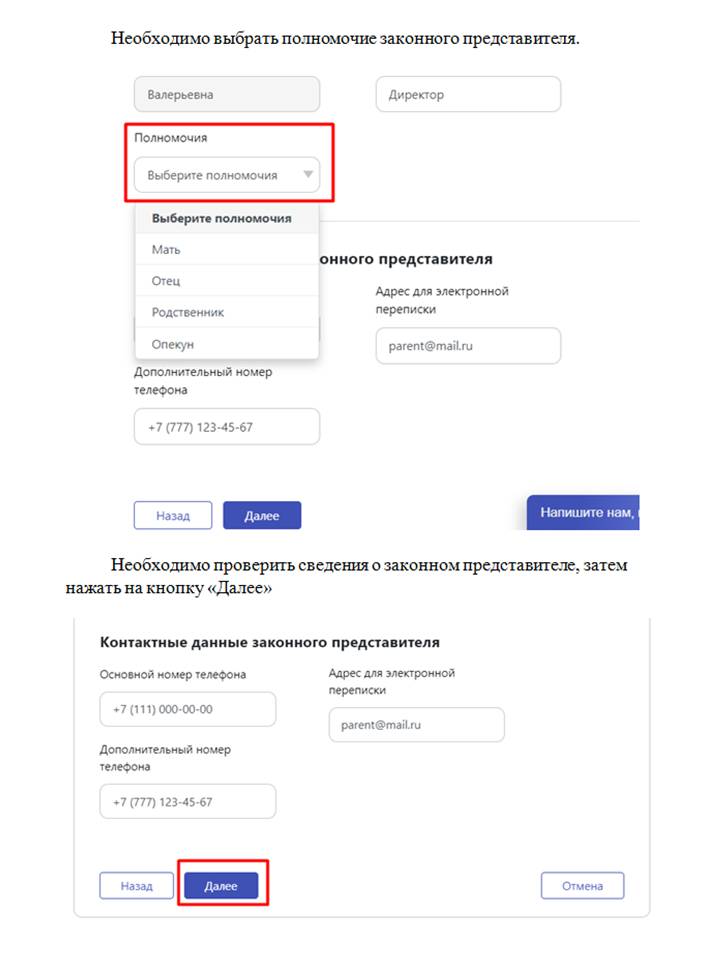Click the Отмена button
Image resolution: width=720 pixels, height=960 pixels.
[x=582, y=886]
